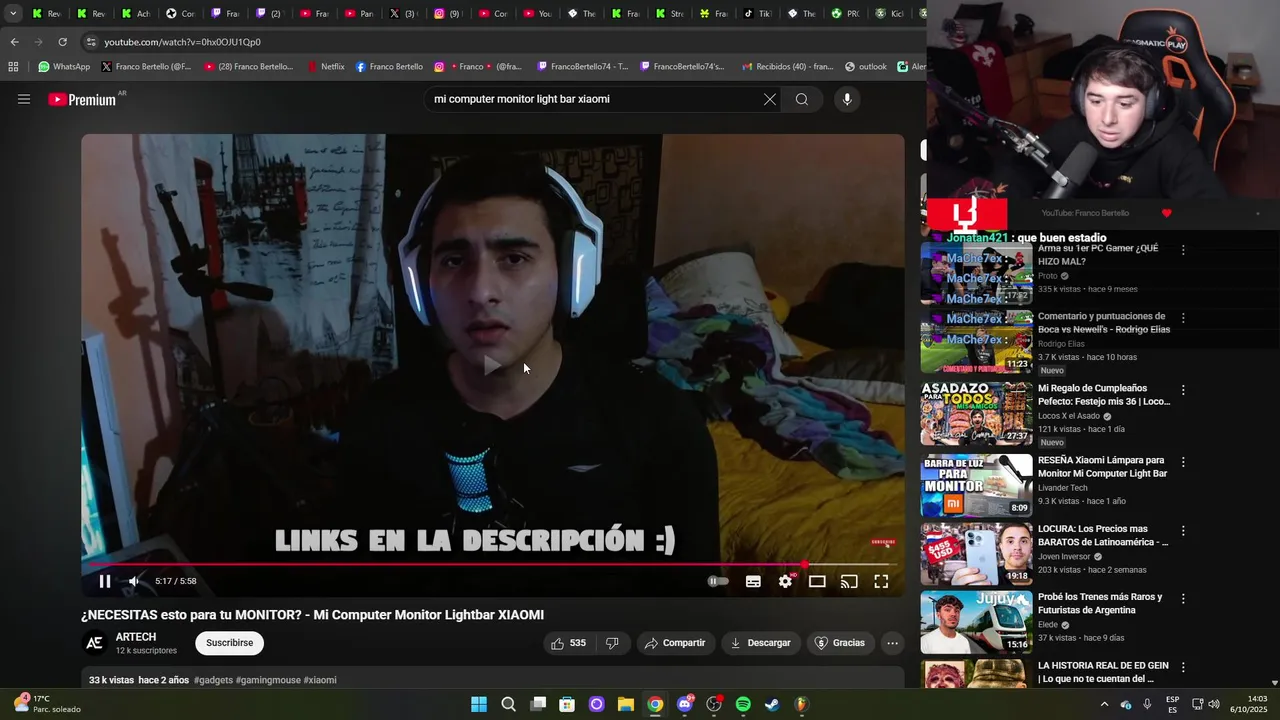Viewport: 1280px width, 720px height.
Task: Enter fullscreen mode in the player
Action: tap(881, 581)
